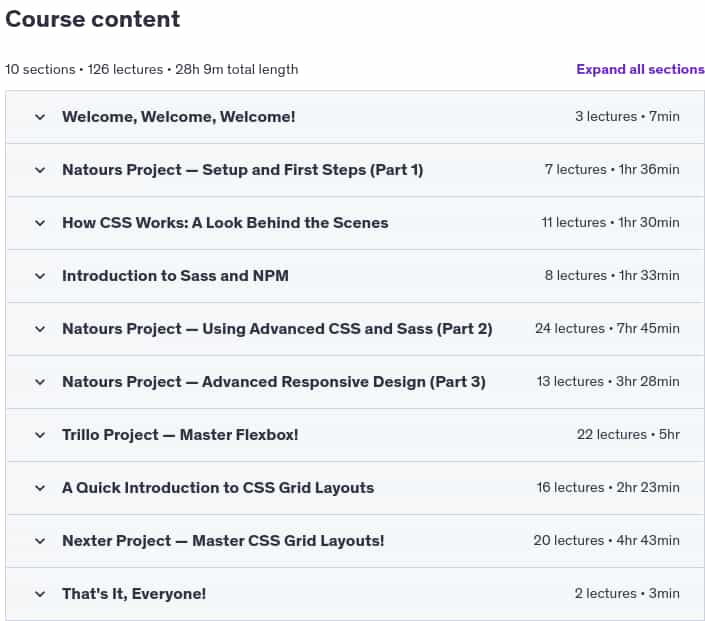Image resolution: width=705 pixels, height=621 pixels.
Task: Expand chevron for Natours Project Part 1
Action: [40, 170]
